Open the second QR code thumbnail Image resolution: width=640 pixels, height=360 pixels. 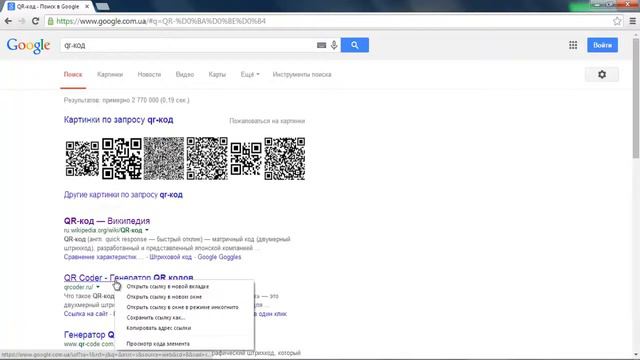(122, 159)
